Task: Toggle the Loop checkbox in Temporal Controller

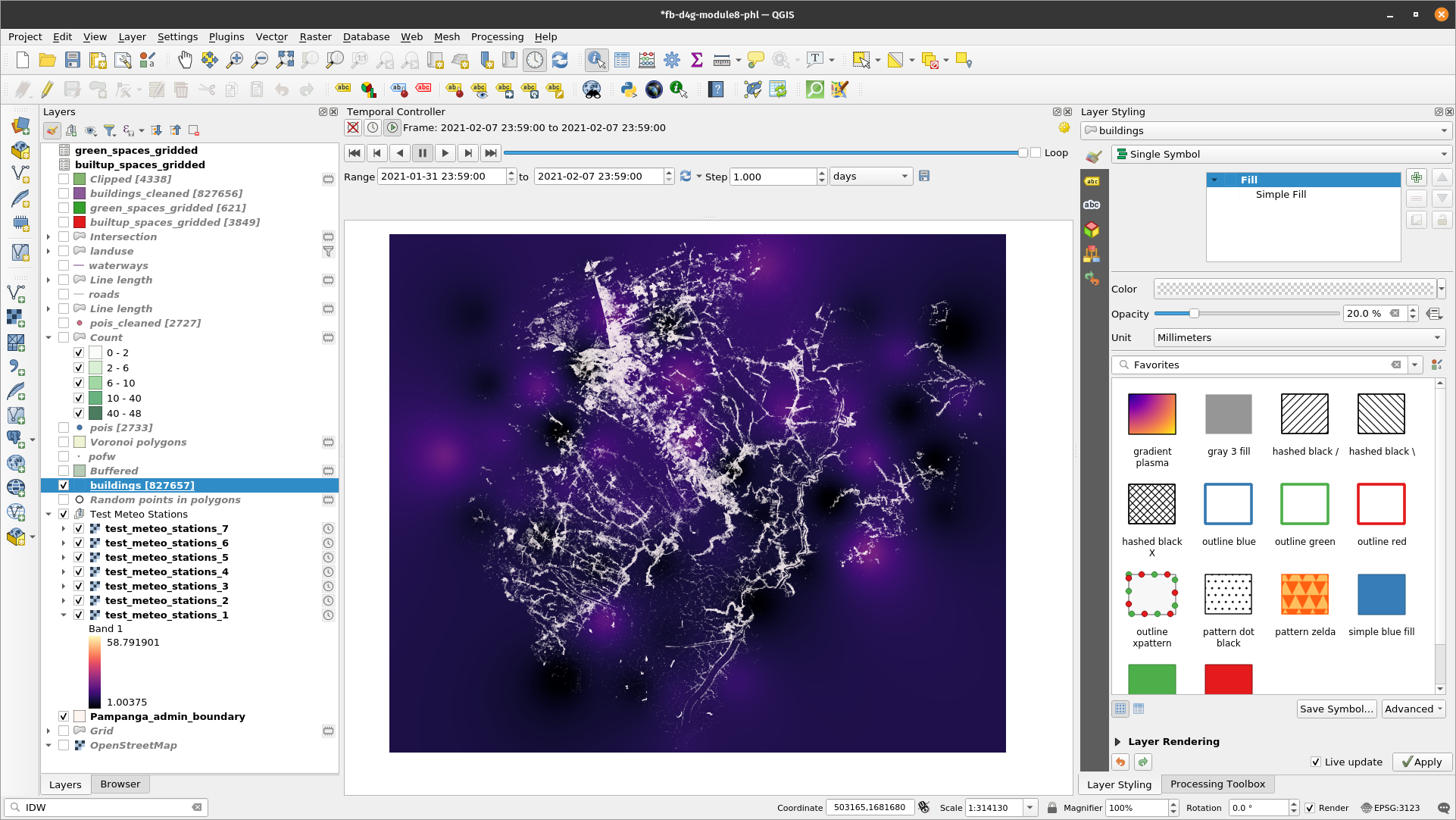Action: (1036, 152)
